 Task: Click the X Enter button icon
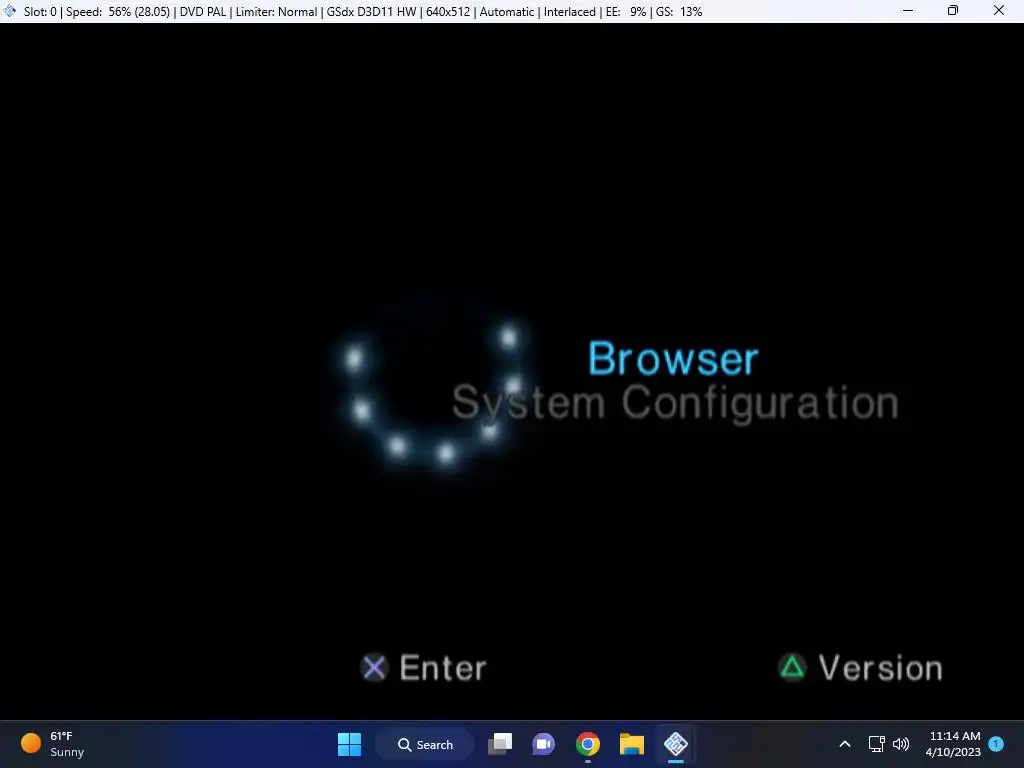[374, 667]
